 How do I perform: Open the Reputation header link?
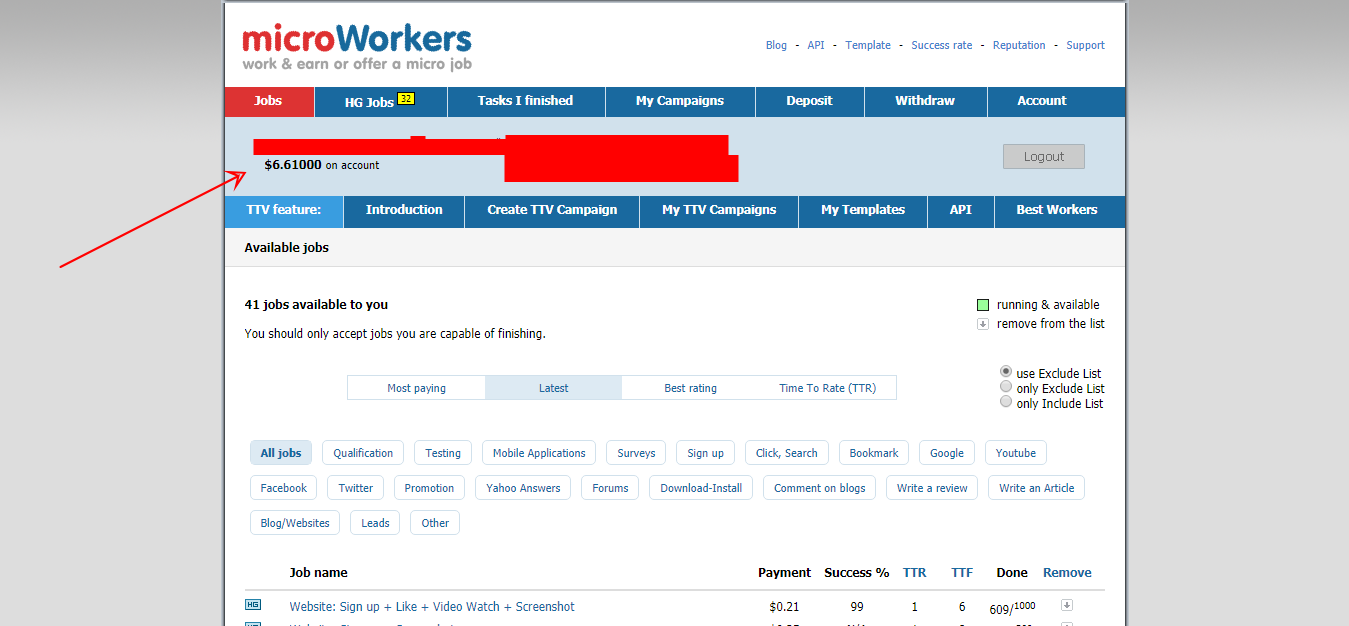[x=1019, y=45]
